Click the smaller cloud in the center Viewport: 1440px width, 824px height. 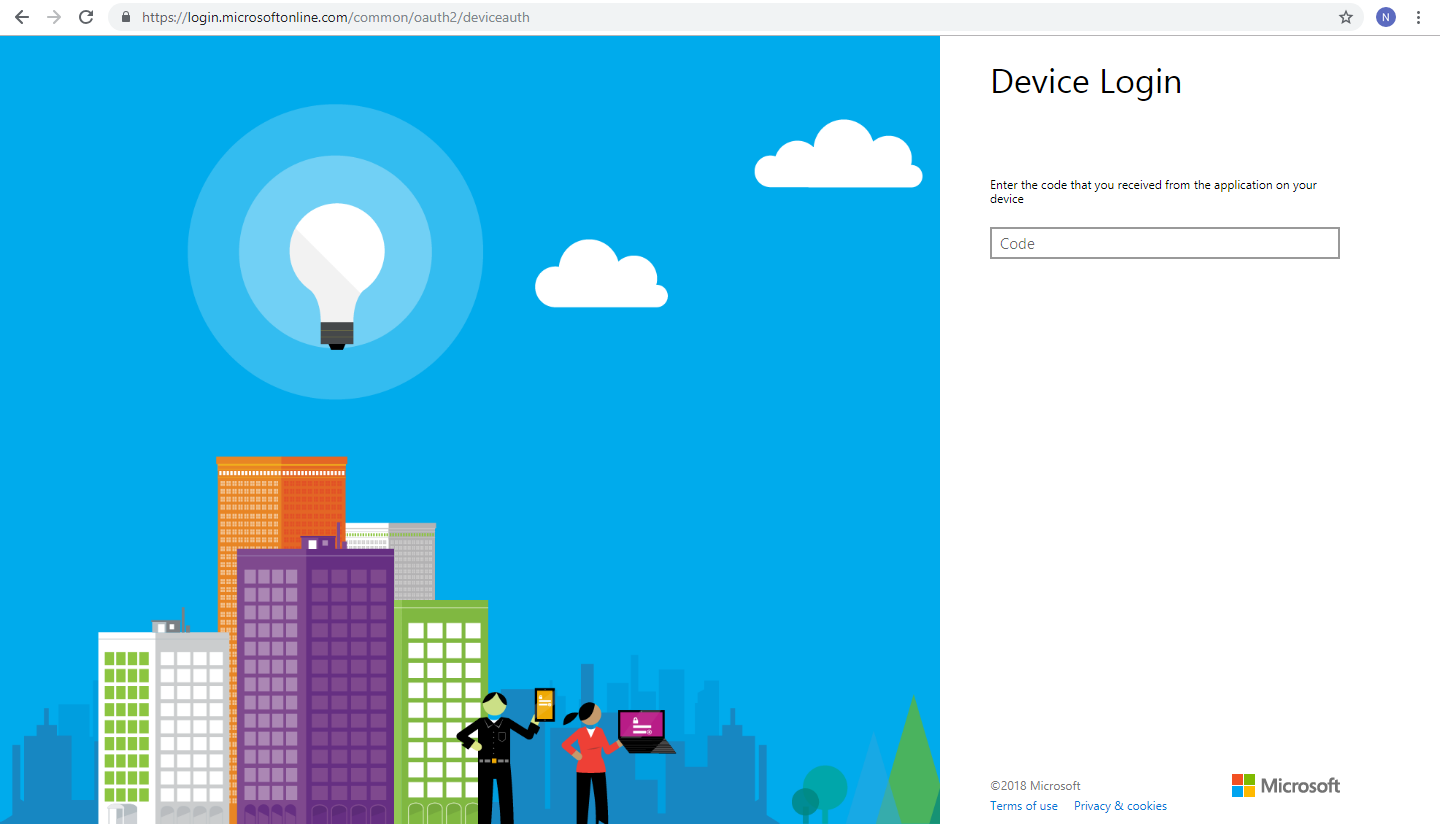(600, 277)
